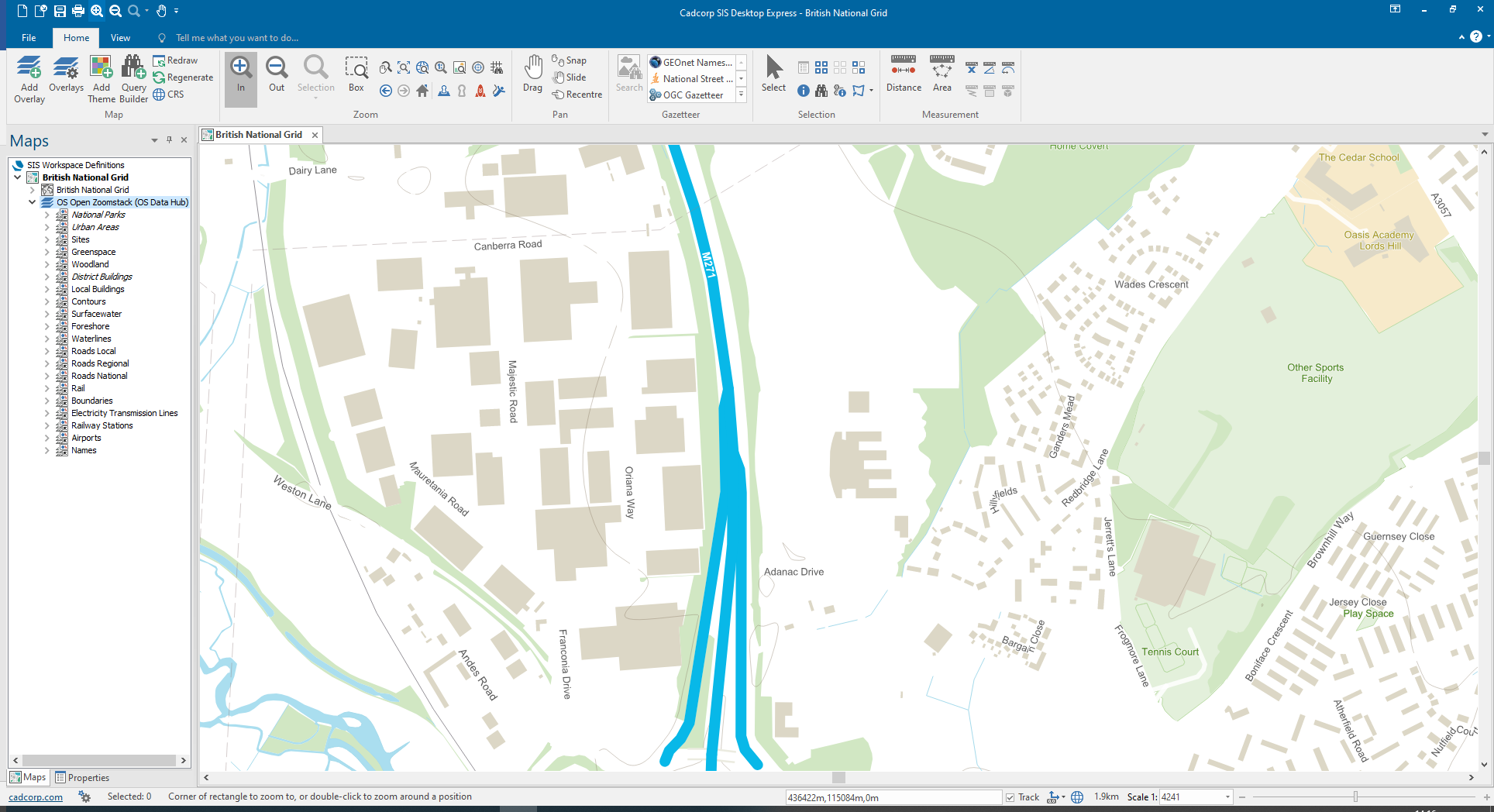This screenshot has width=1494, height=812.
Task: Collapse the OS Open Zoomstack overlay node
Action: [x=33, y=202]
